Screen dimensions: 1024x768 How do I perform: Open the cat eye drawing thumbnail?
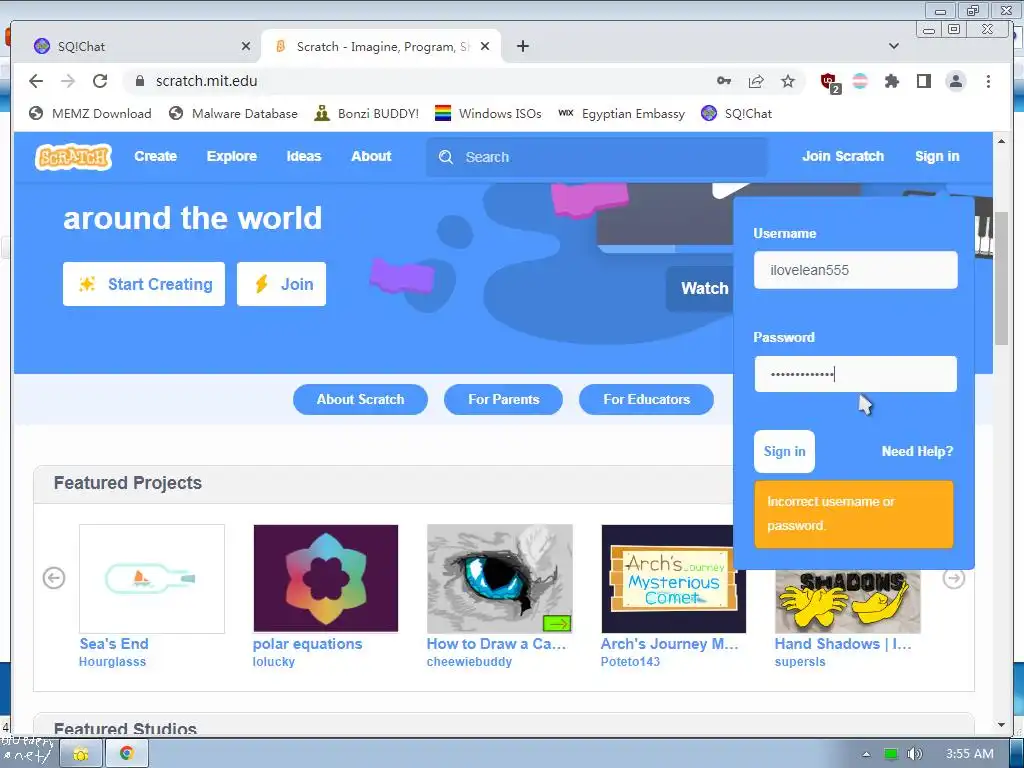(500, 579)
